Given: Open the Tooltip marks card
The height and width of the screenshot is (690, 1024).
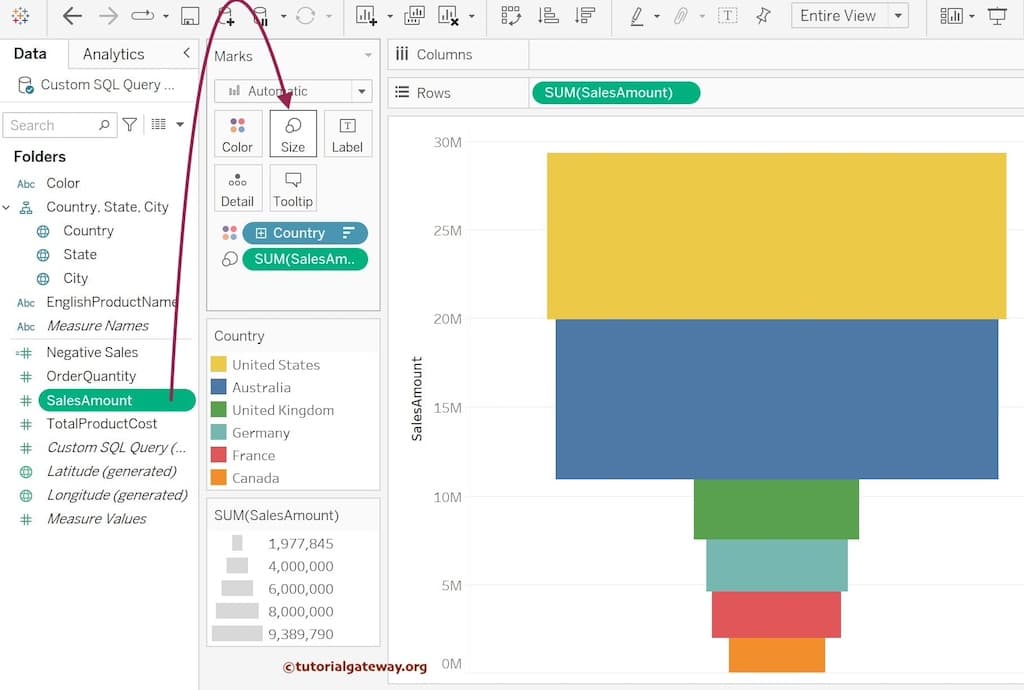Looking at the screenshot, I should coord(293,188).
